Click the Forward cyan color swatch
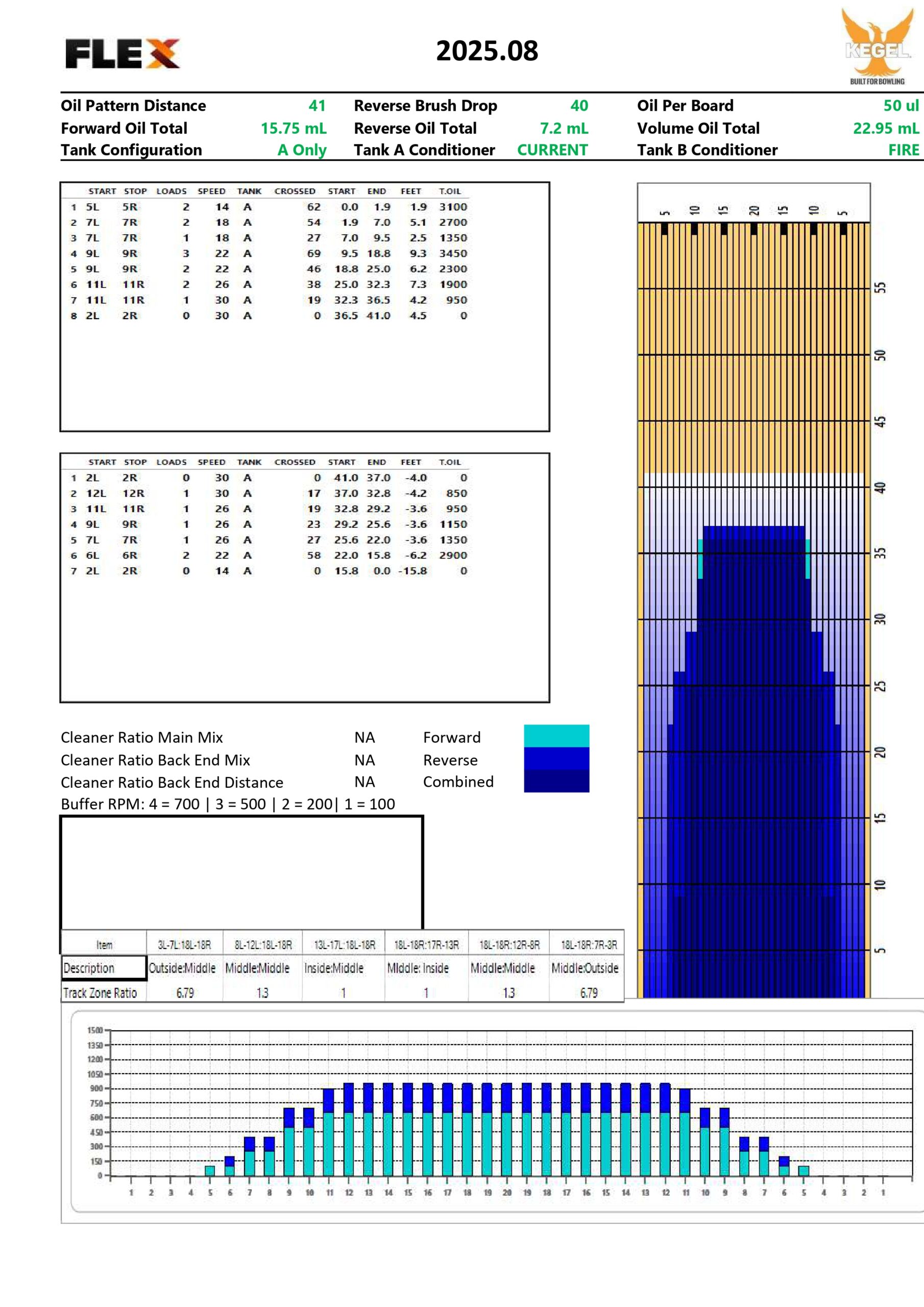Image resolution: width=924 pixels, height=1307 pixels. [x=556, y=736]
